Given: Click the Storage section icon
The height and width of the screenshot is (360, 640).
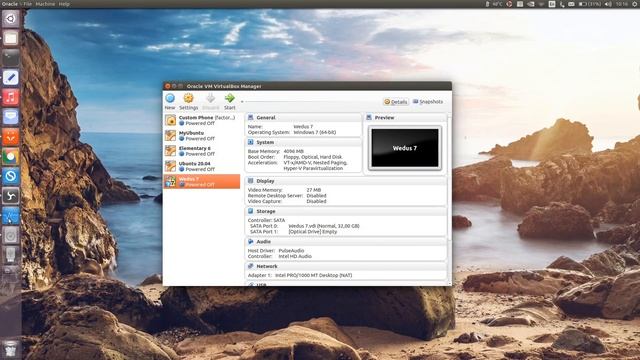Looking at the screenshot, I should [x=251, y=211].
